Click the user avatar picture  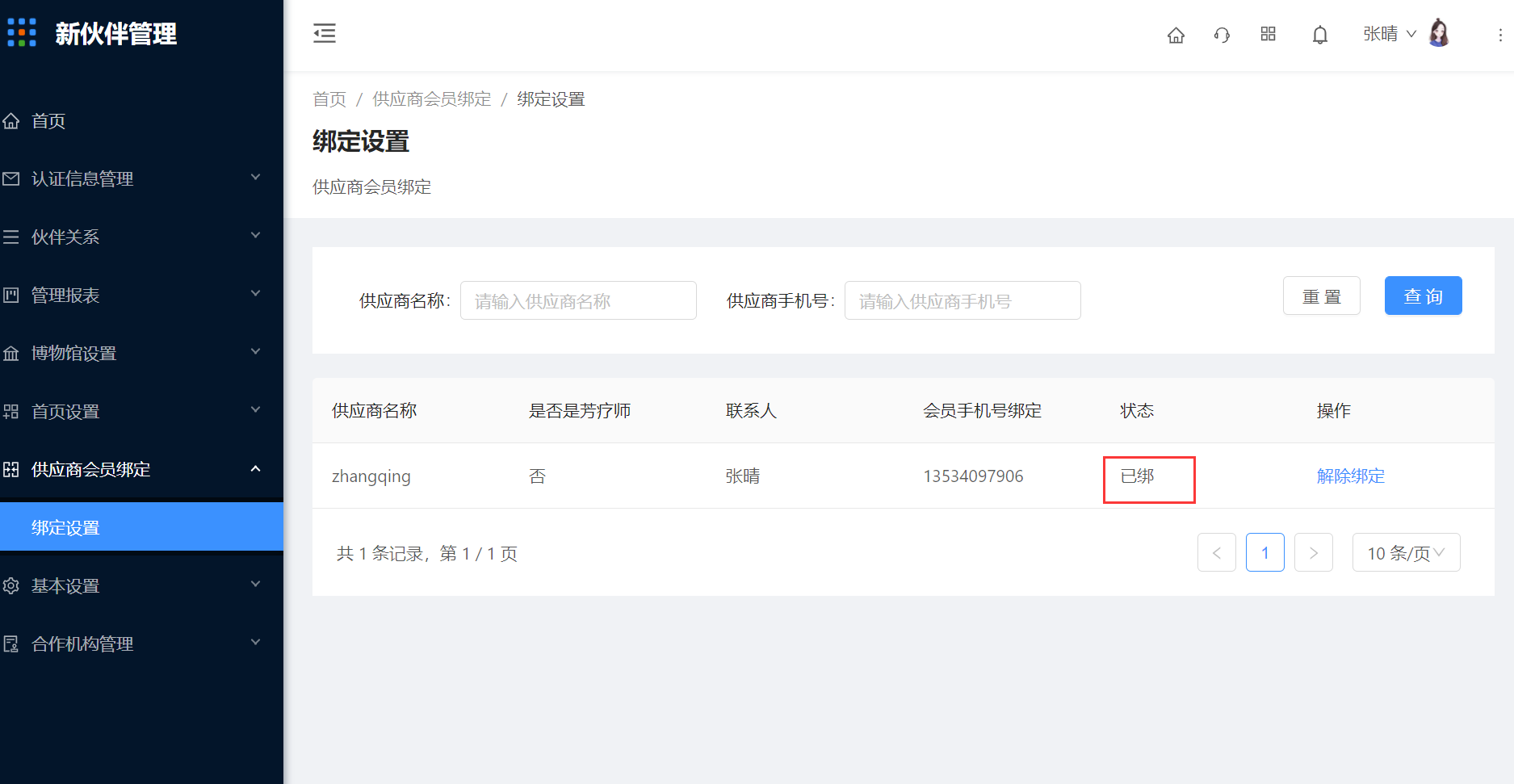1439,33
